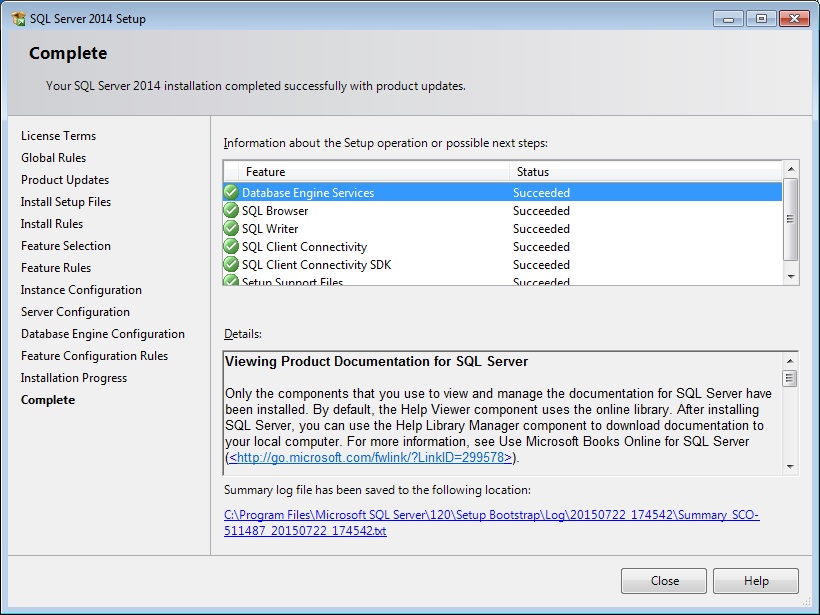Viewport: 820px width, 615px height.
Task: Click the Close button
Action: pos(663,581)
